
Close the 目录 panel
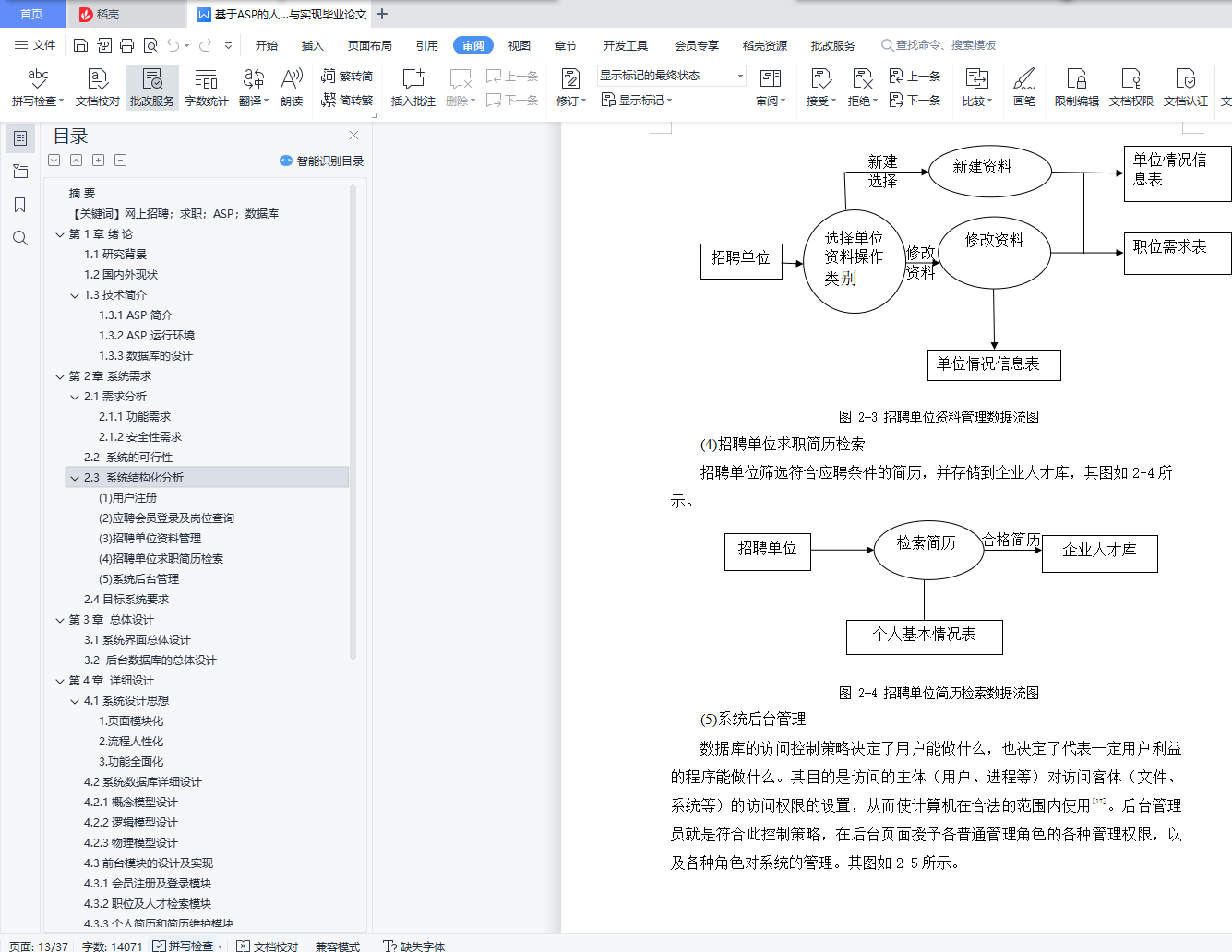pyautogui.click(x=353, y=136)
